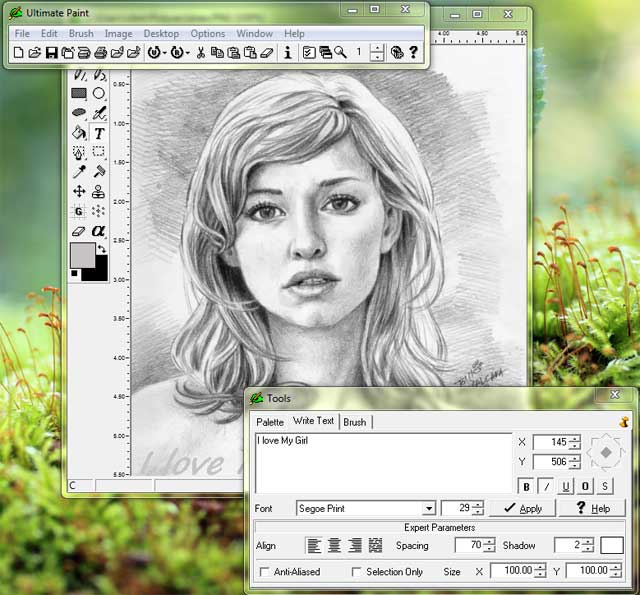640x595 pixels.
Task: Open the Redo dropdown arrow
Action: tap(187, 53)
